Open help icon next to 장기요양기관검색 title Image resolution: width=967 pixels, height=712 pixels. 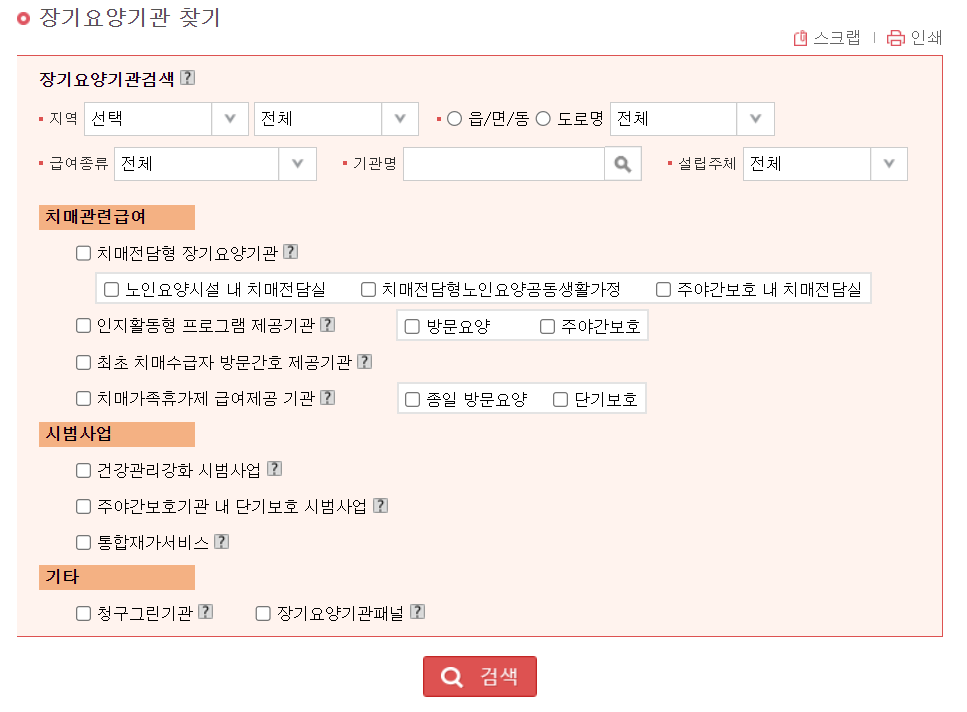click(x=187, y=77)
